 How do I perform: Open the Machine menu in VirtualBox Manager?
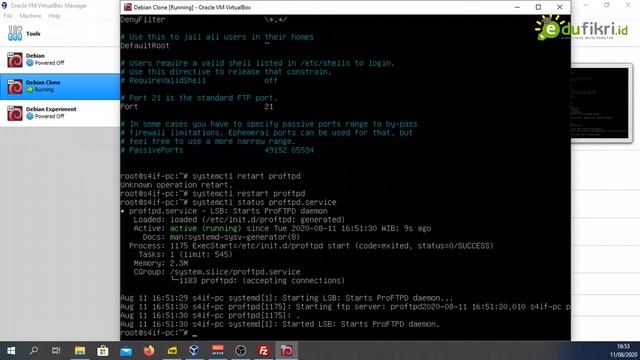point(31,16)
